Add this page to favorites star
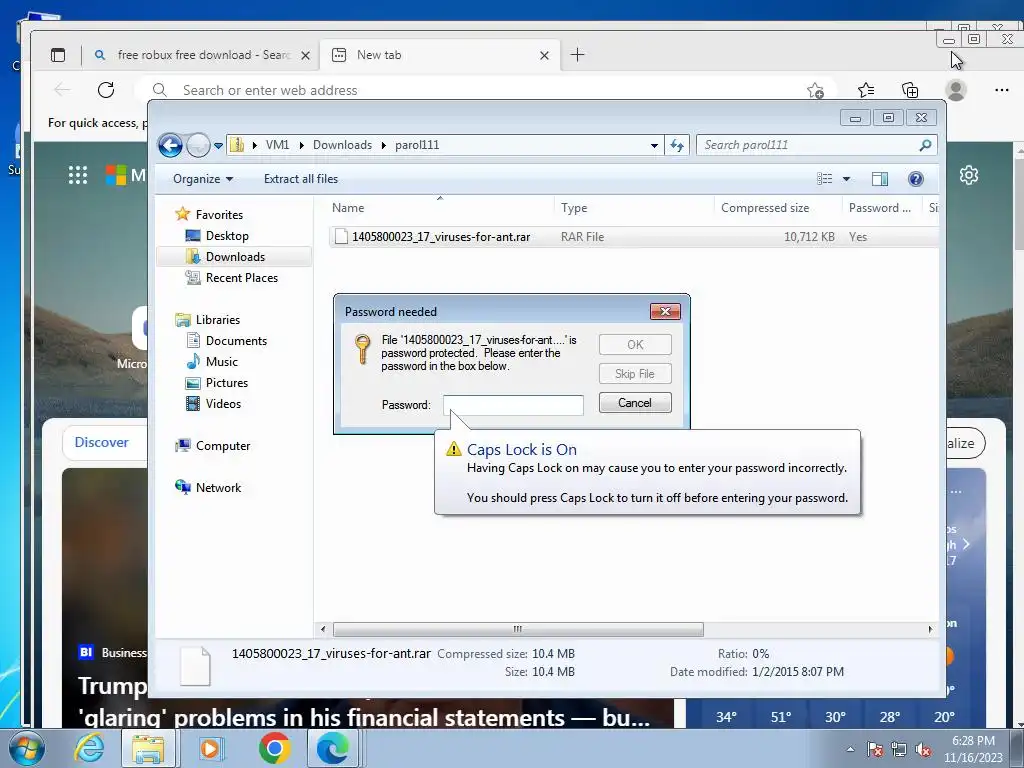The width and height of the screenshot is (1024, 768). 815,90
